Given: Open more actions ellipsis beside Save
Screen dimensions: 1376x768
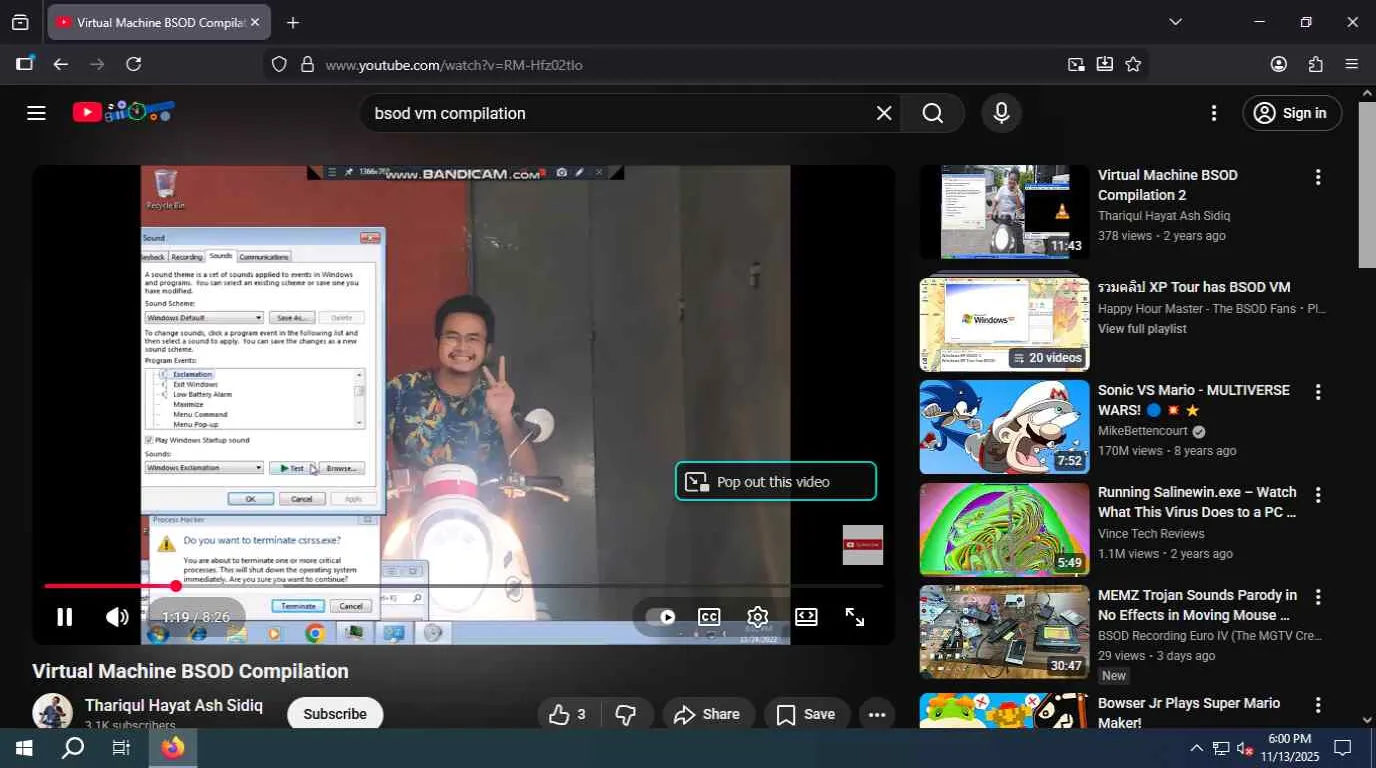Looking at the screenshot, I should [877, 714].
